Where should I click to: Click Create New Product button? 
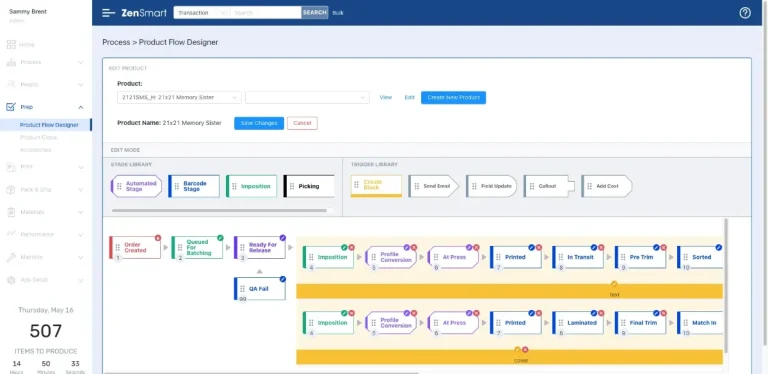point(454,97)
